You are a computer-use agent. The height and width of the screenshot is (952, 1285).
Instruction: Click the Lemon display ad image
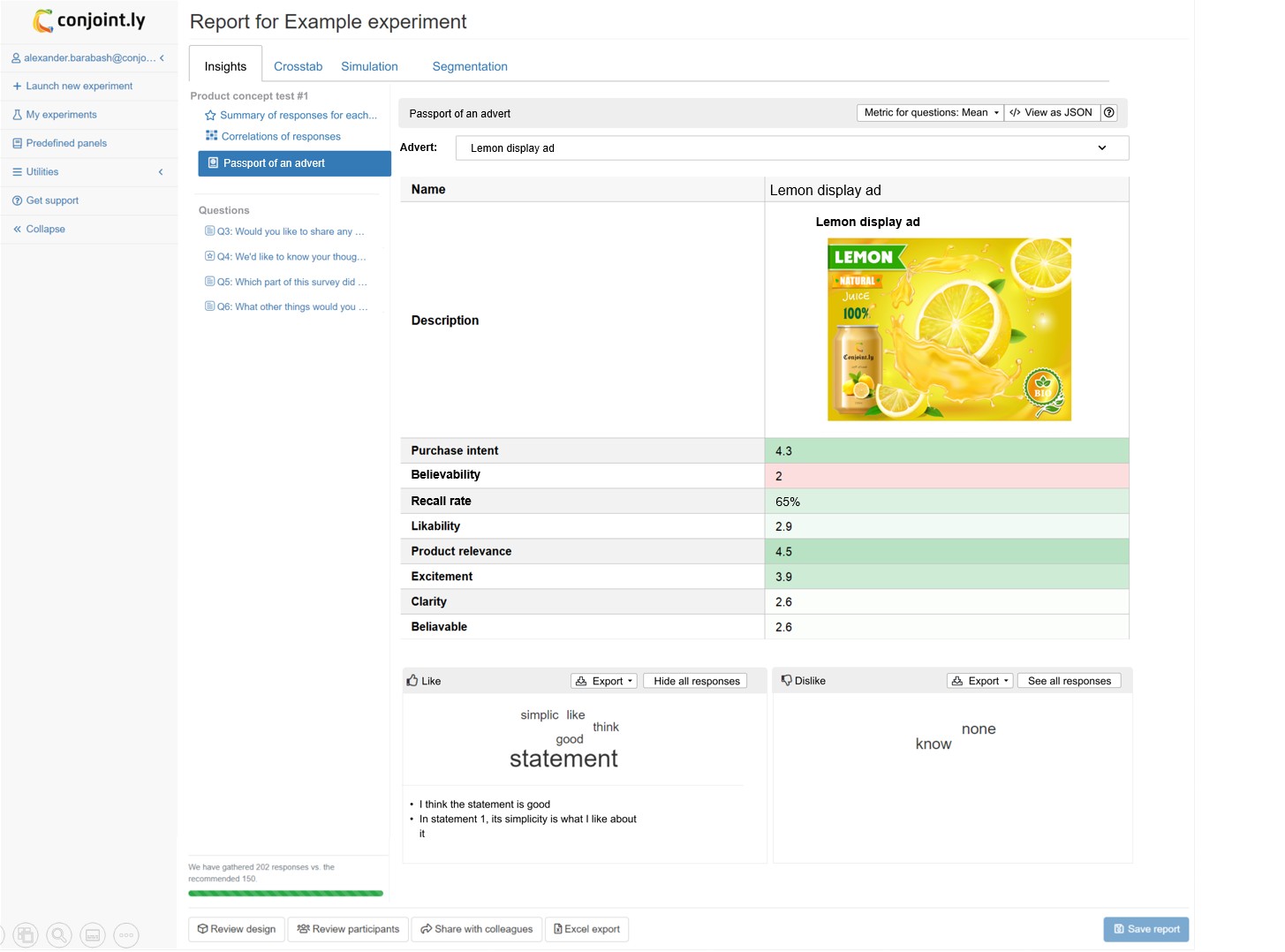[x=949, y=329]
